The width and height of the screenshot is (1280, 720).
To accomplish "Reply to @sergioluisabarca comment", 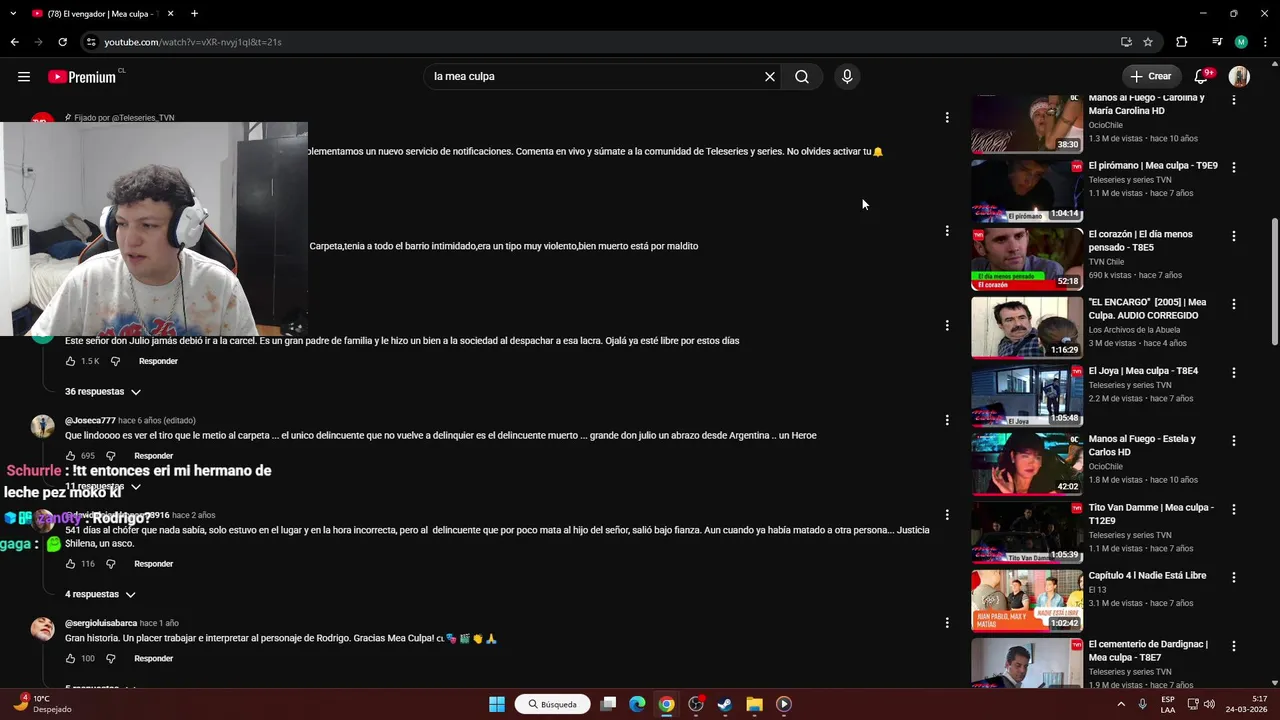I will [x=154, y=659].
